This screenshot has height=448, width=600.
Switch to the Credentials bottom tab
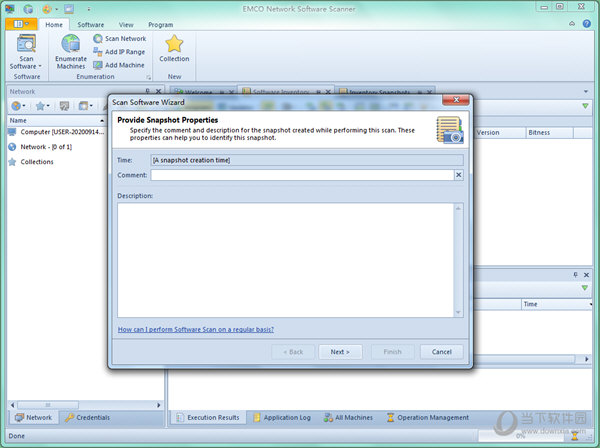pyautogui.click(x=87, y=417)
